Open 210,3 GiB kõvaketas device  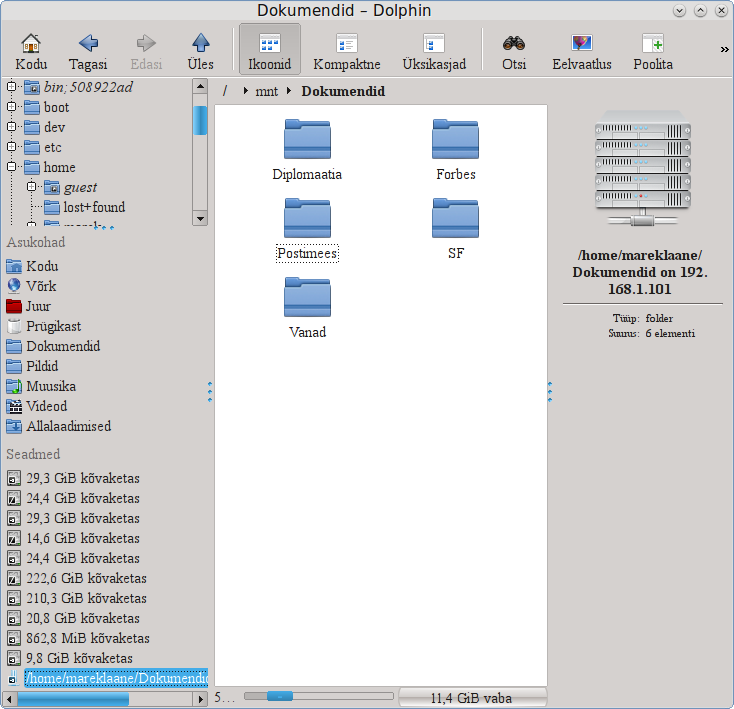coord(77,598)
